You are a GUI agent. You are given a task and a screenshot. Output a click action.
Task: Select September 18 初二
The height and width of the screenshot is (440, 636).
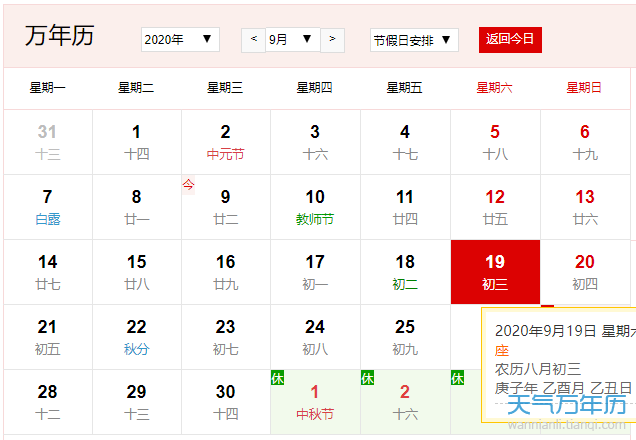click(x=405, y=272)
